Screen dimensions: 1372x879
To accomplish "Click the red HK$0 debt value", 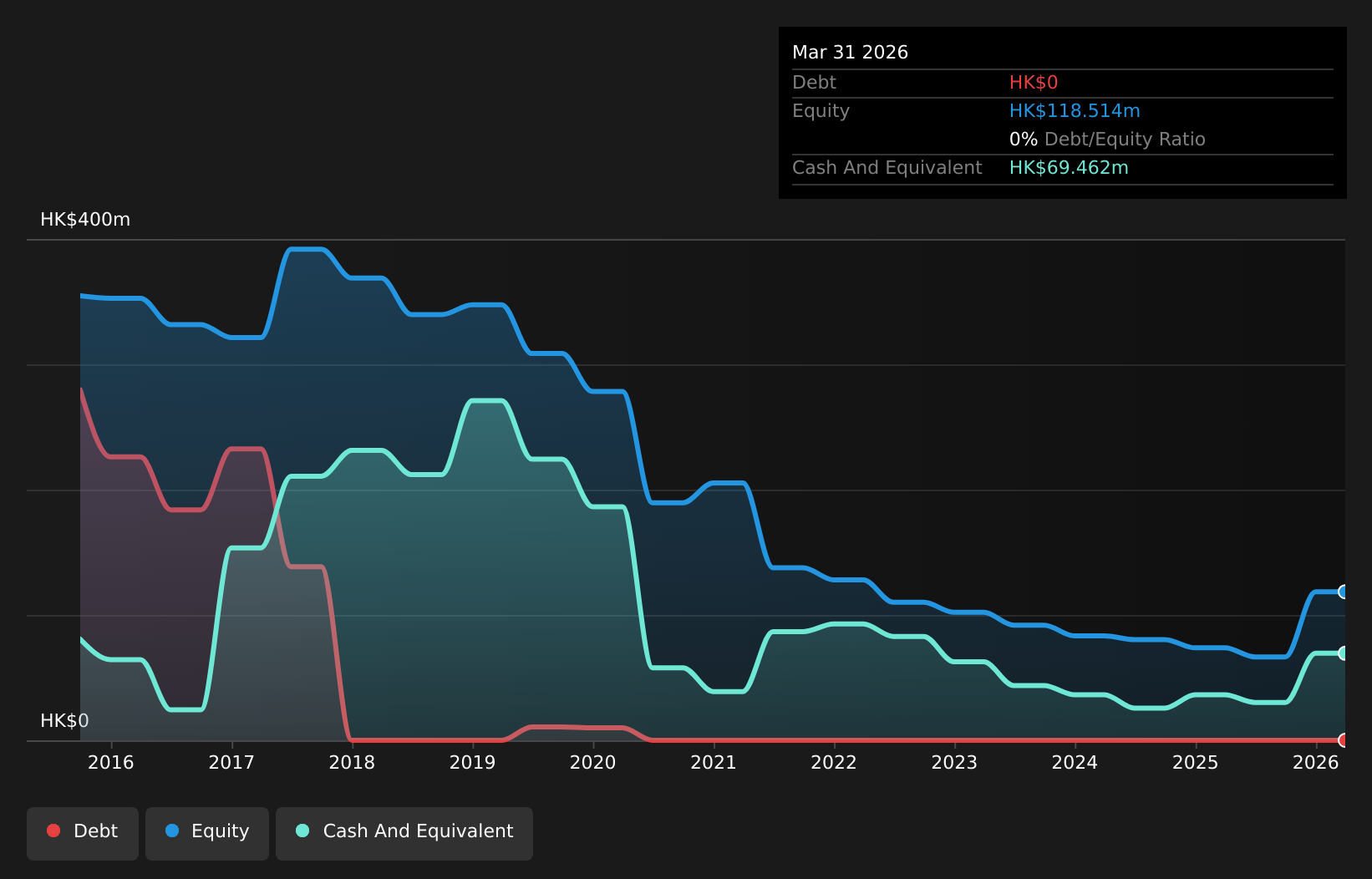I will point(1034,83).
